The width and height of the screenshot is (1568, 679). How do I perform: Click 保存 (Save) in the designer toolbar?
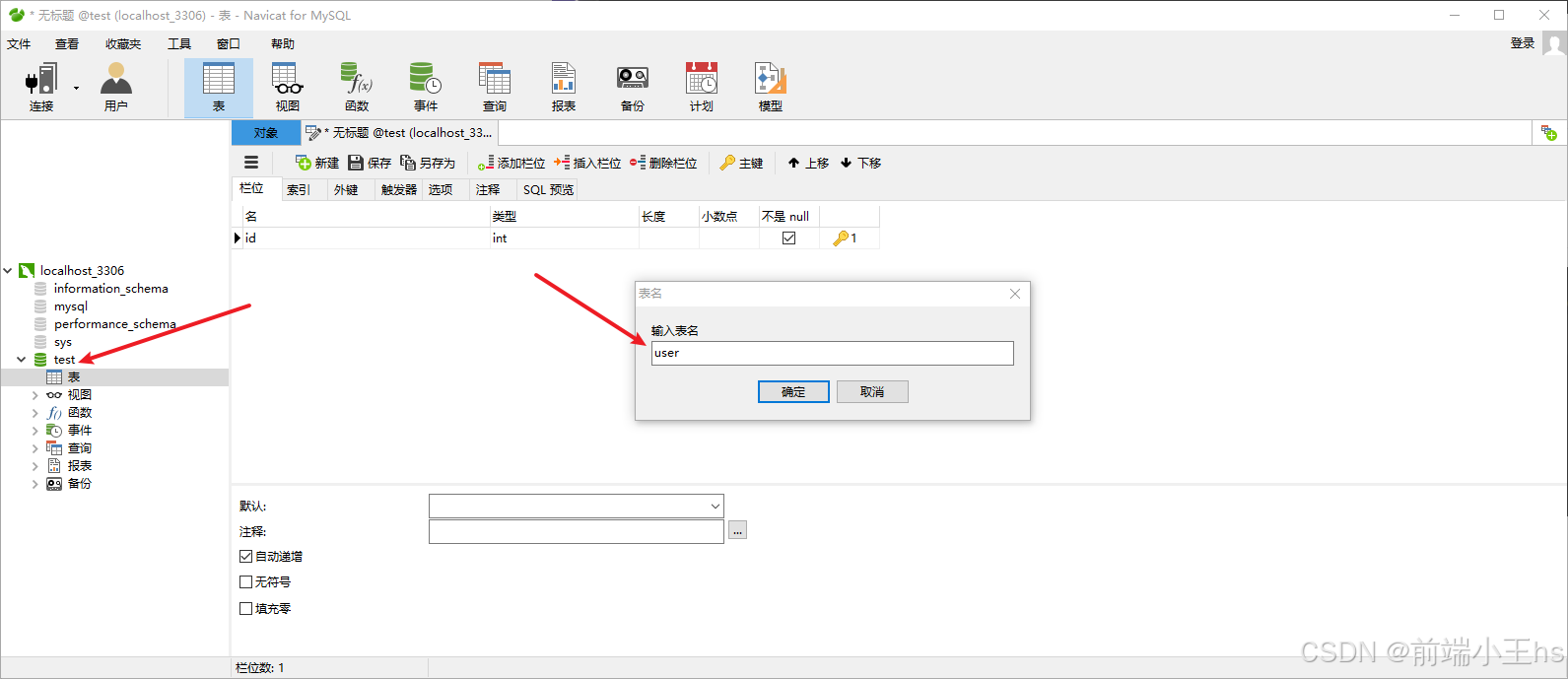point(370,163)
